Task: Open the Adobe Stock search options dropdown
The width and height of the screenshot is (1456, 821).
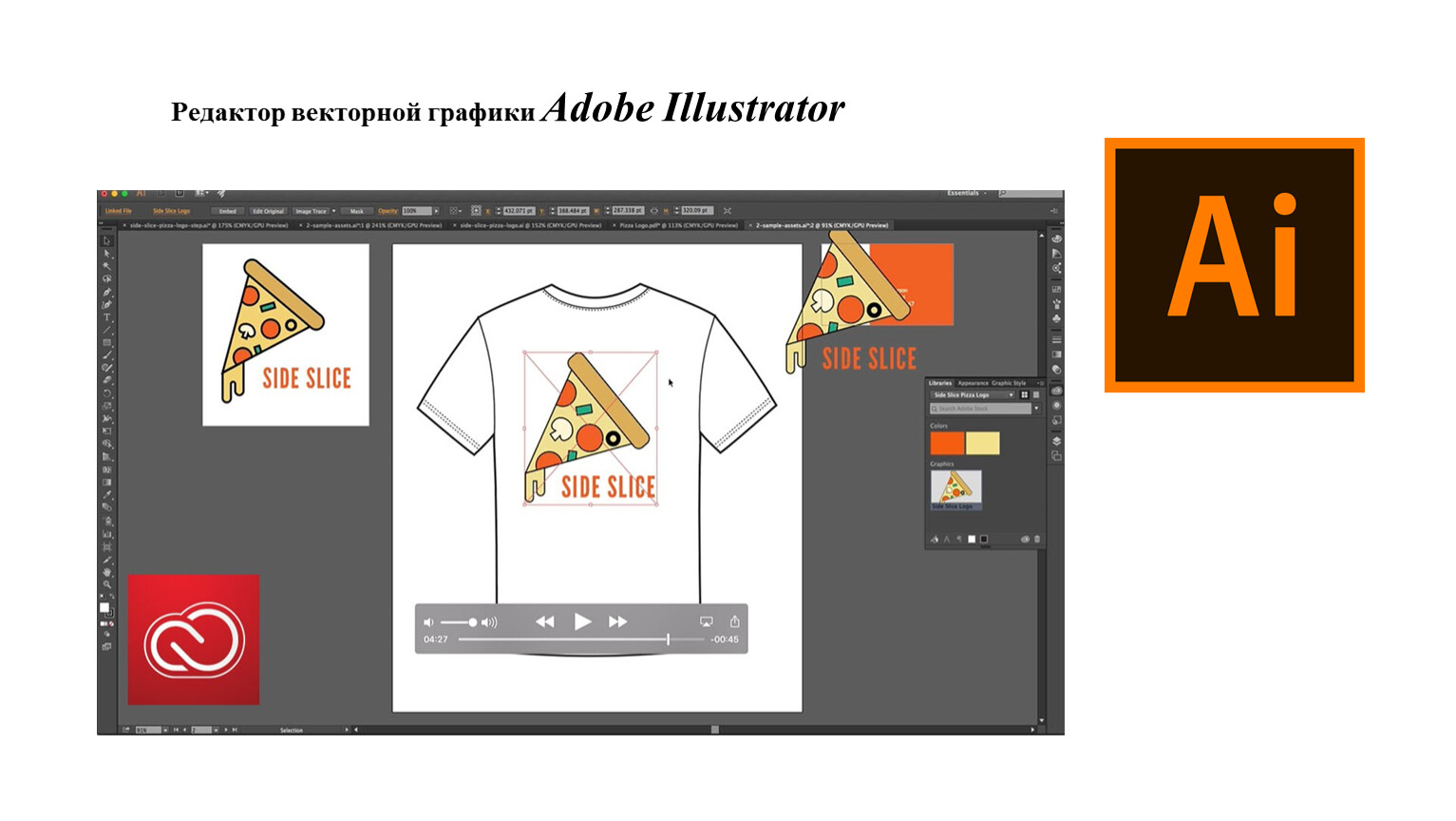Action: click(1036, 409)
